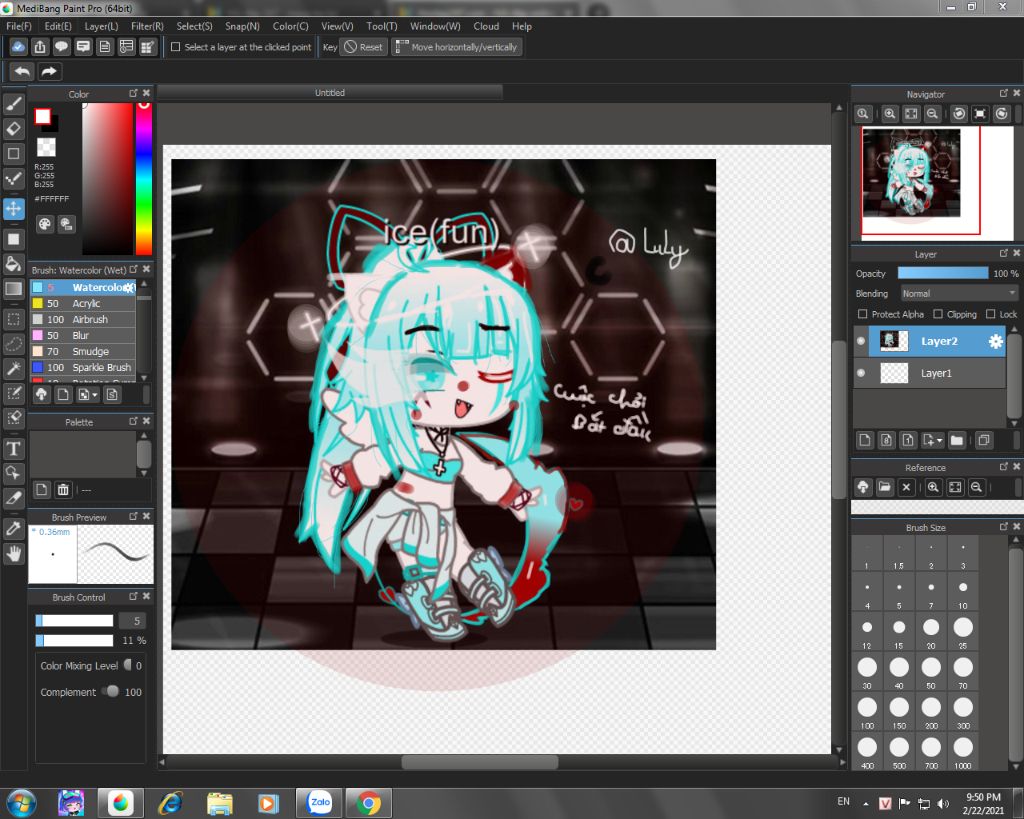The width and height of the screenshot is (1024, 819).
Task: Open the File(F) menu
Action: pyautogui.click(x=19, y=26)
